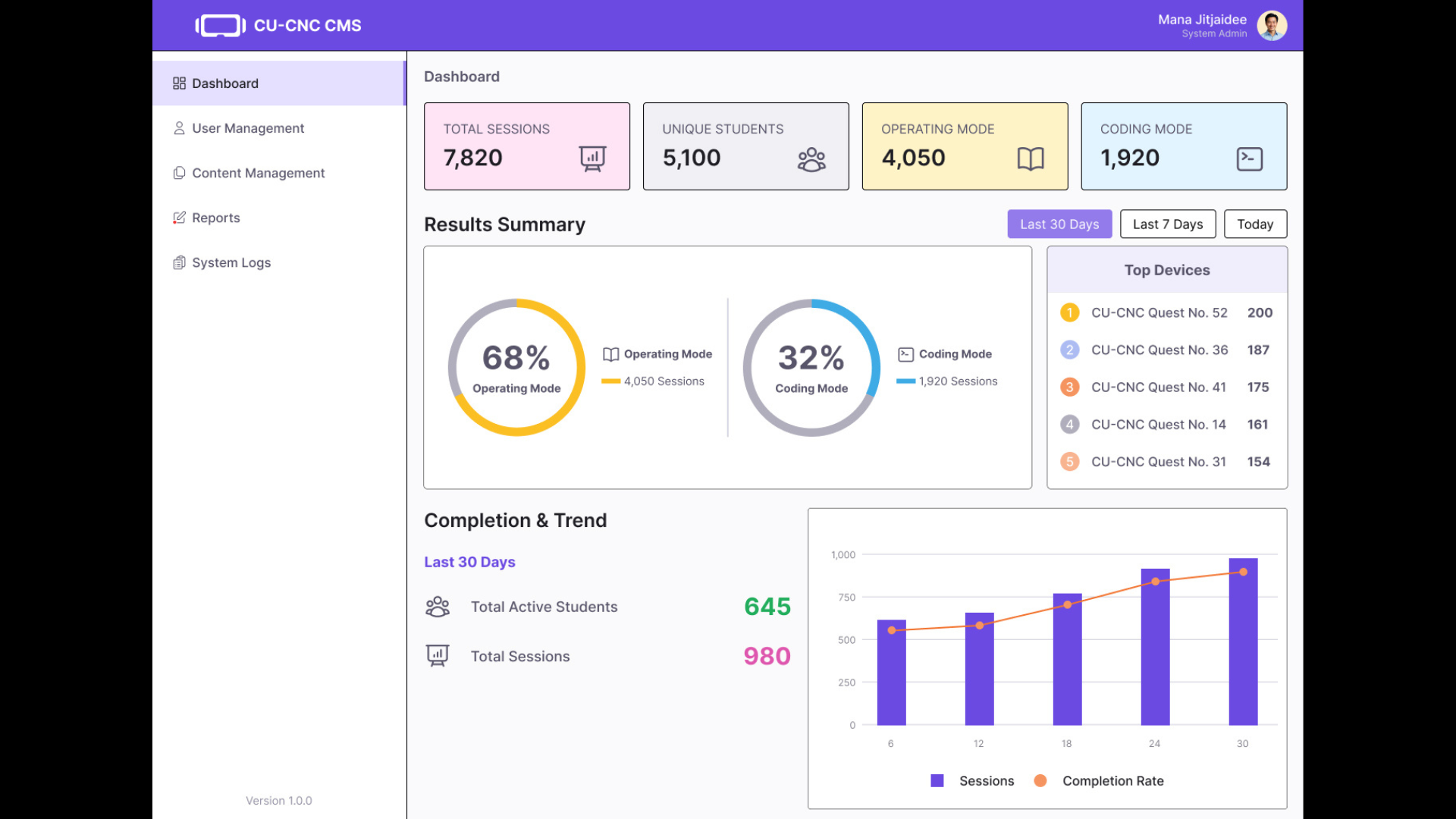
Task: Click the User Management person icon
Action: coord(179,128)
